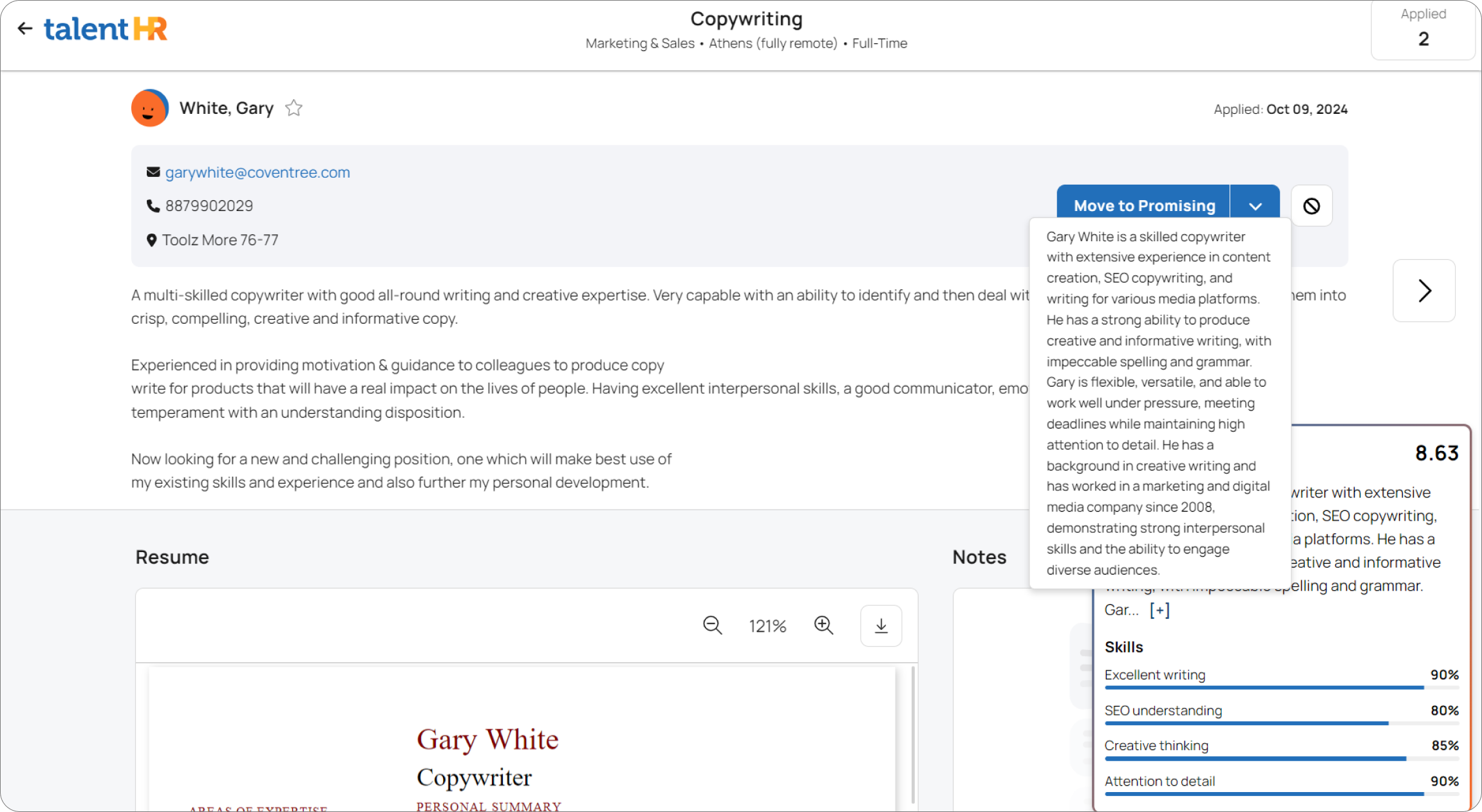This screenshot has height=812, width=1482.
Task: Click the 121% zoom level indicator
Action: 767,626
